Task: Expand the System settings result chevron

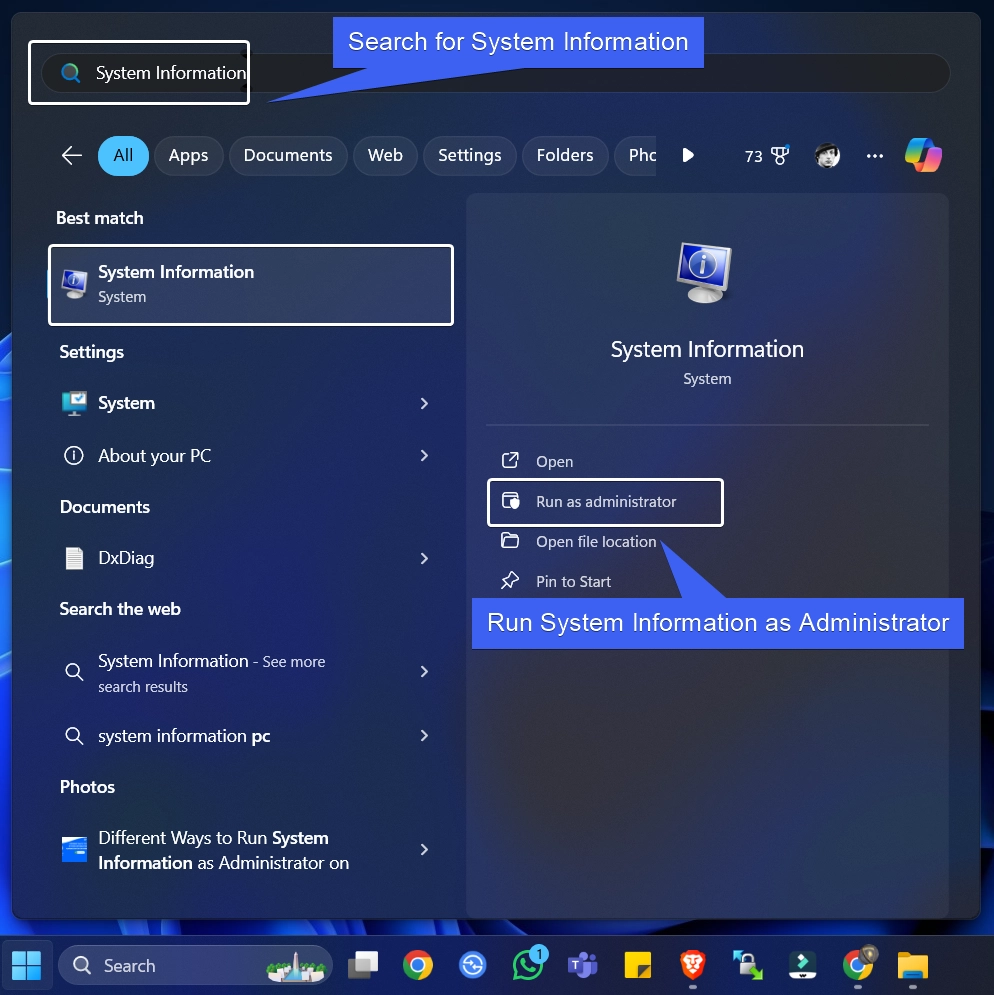Action: (424, 404)
